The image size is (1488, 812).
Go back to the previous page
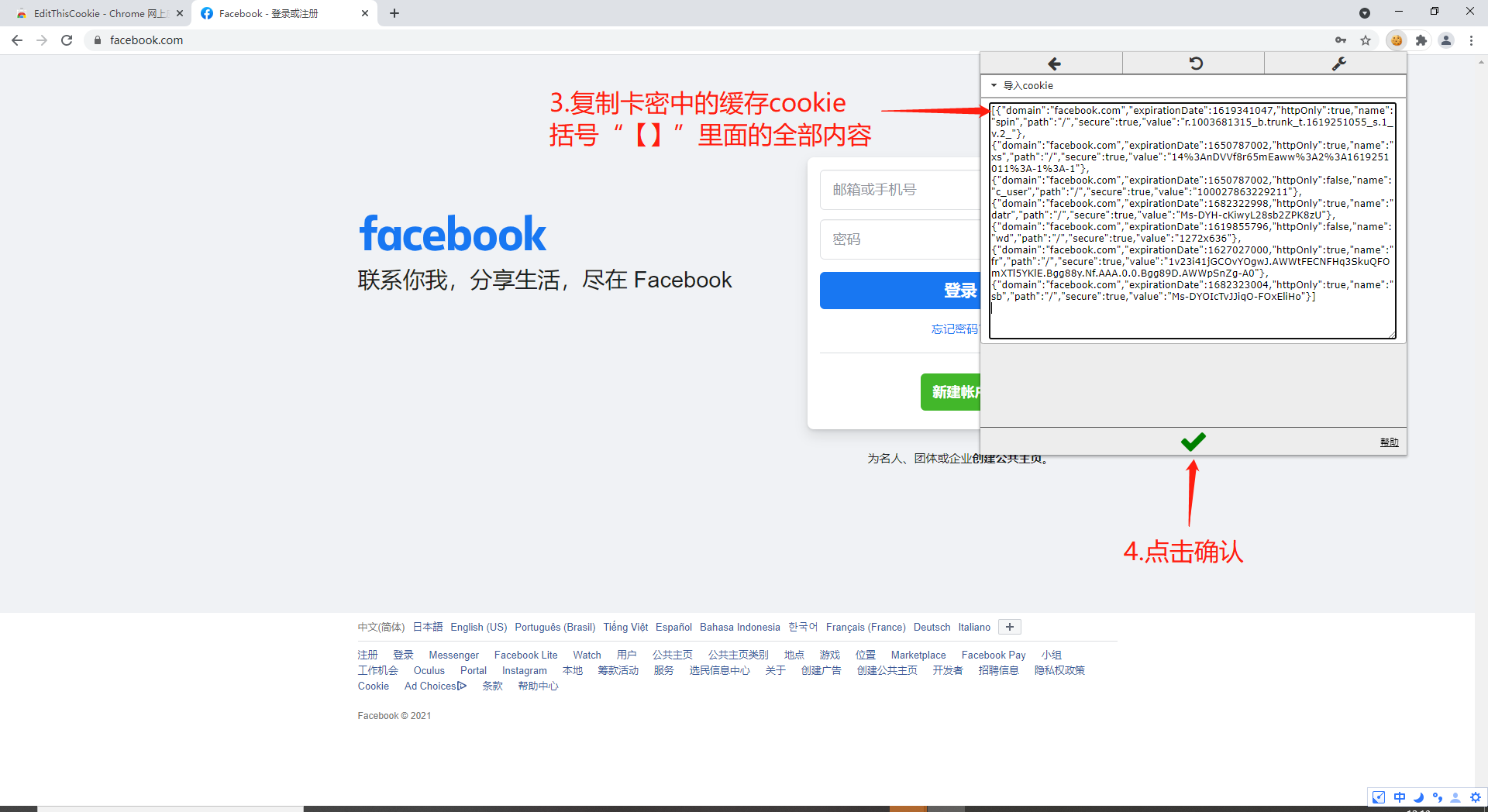pyautogui.click(x=17, y=40)
